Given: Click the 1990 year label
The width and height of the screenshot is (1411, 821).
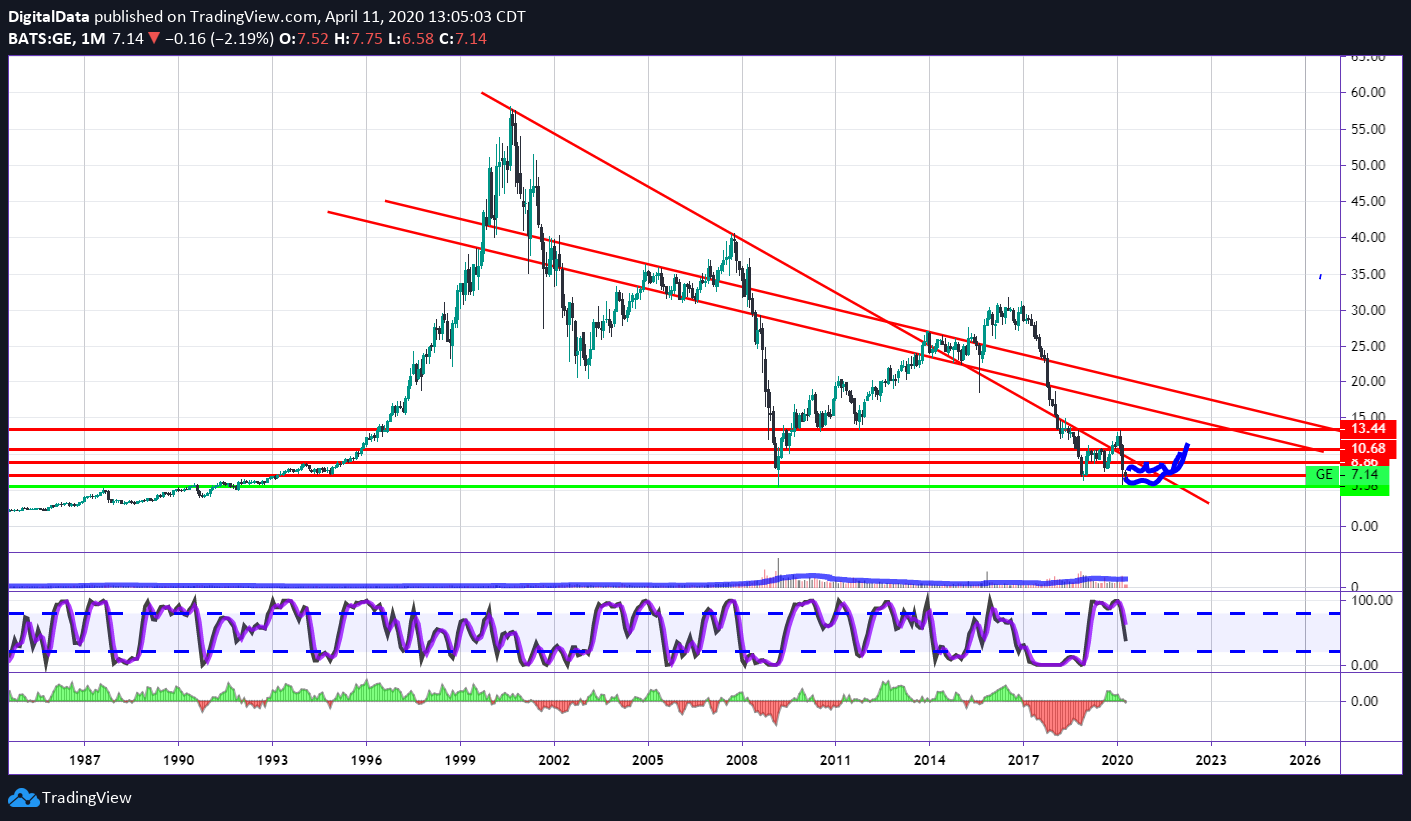Looking at the screenshot, I should pyautogui.click(x=179, y=759).
